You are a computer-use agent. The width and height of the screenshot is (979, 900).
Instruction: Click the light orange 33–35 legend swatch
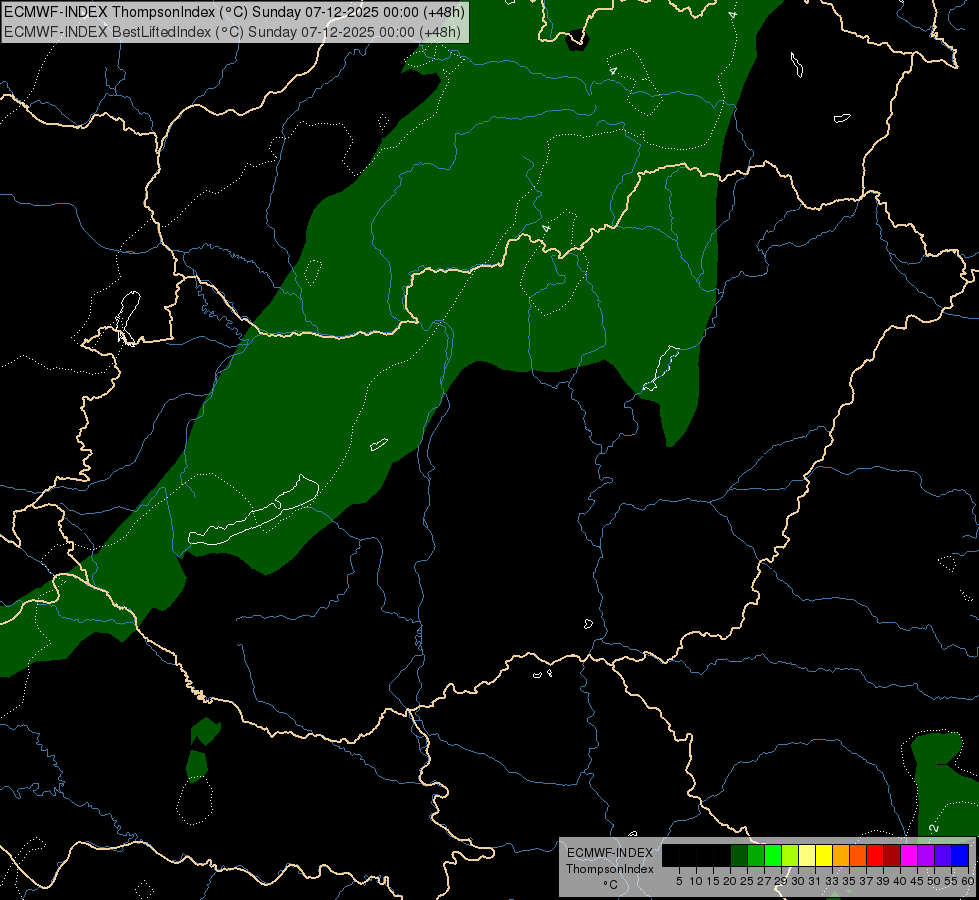pyautogui.click(x=841, y=855)
